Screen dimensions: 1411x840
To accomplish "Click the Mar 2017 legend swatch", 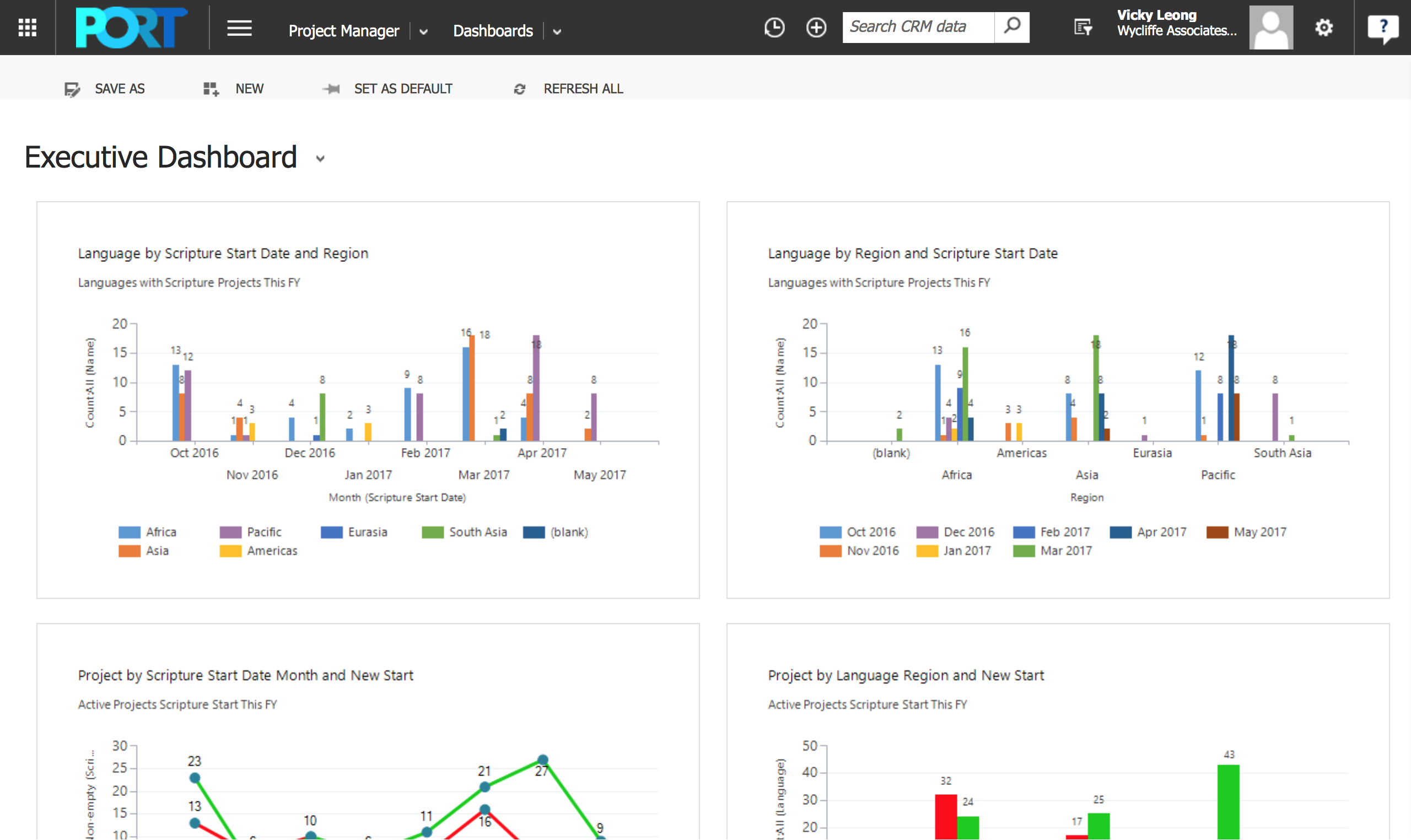I will point(1024,551).
